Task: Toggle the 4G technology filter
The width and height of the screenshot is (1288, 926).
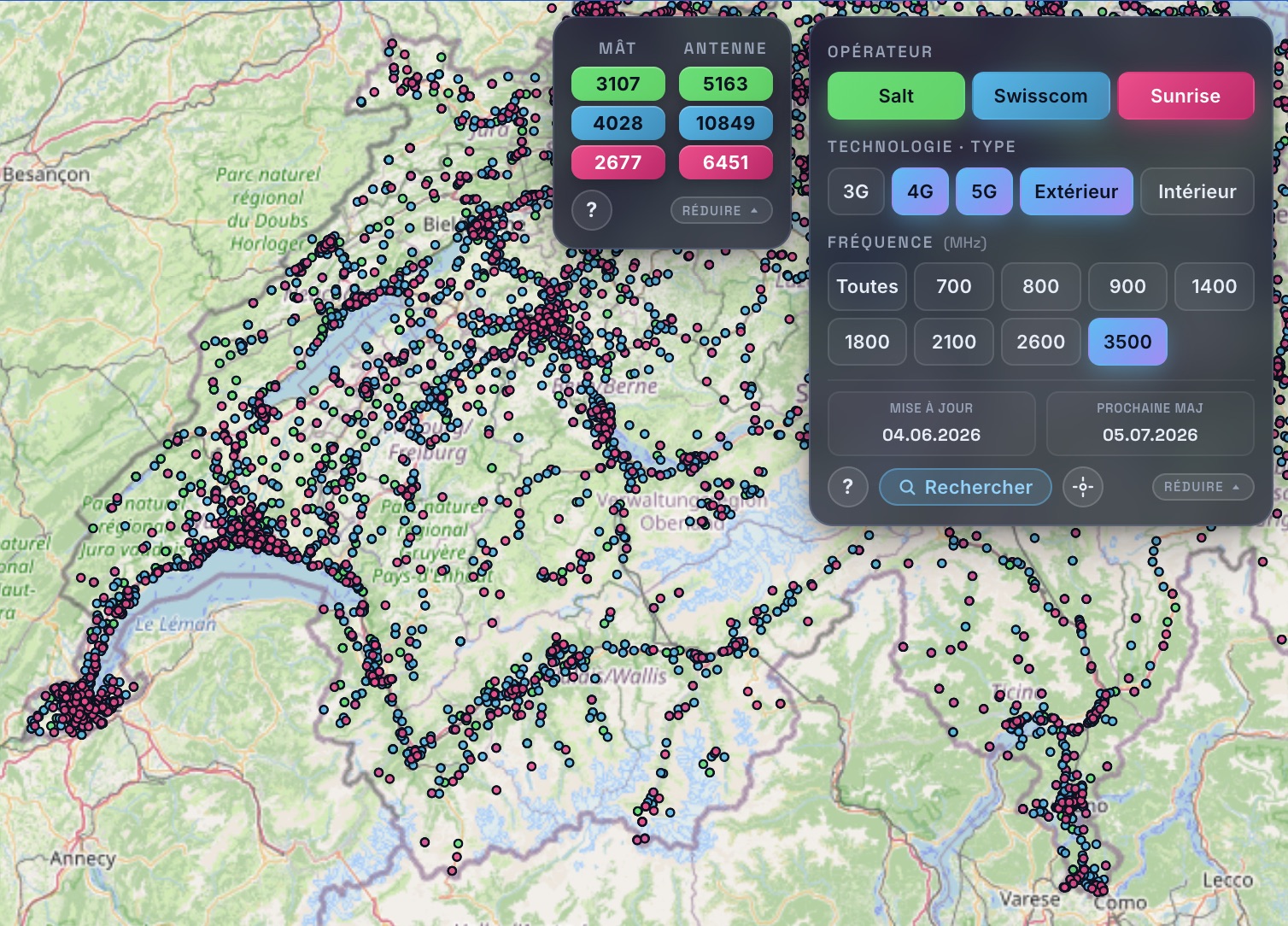Action: coord(920,191)
